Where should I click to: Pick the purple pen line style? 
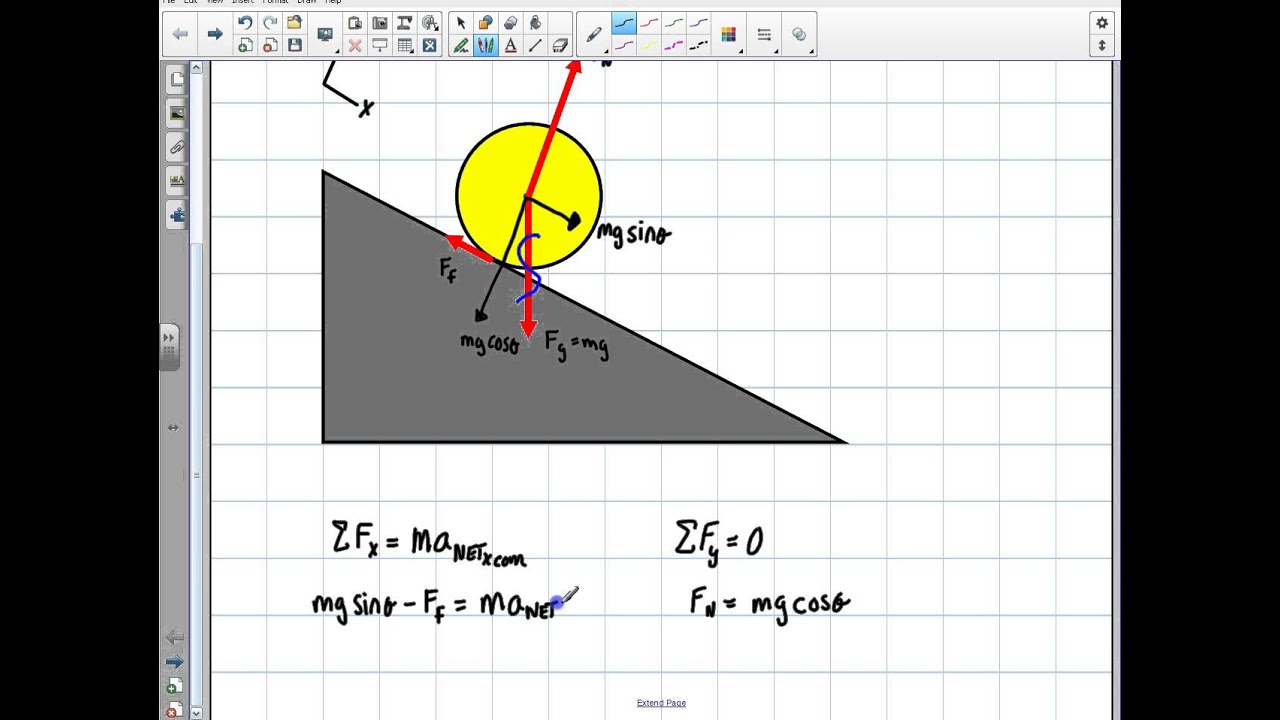click(x=624, y=46)
